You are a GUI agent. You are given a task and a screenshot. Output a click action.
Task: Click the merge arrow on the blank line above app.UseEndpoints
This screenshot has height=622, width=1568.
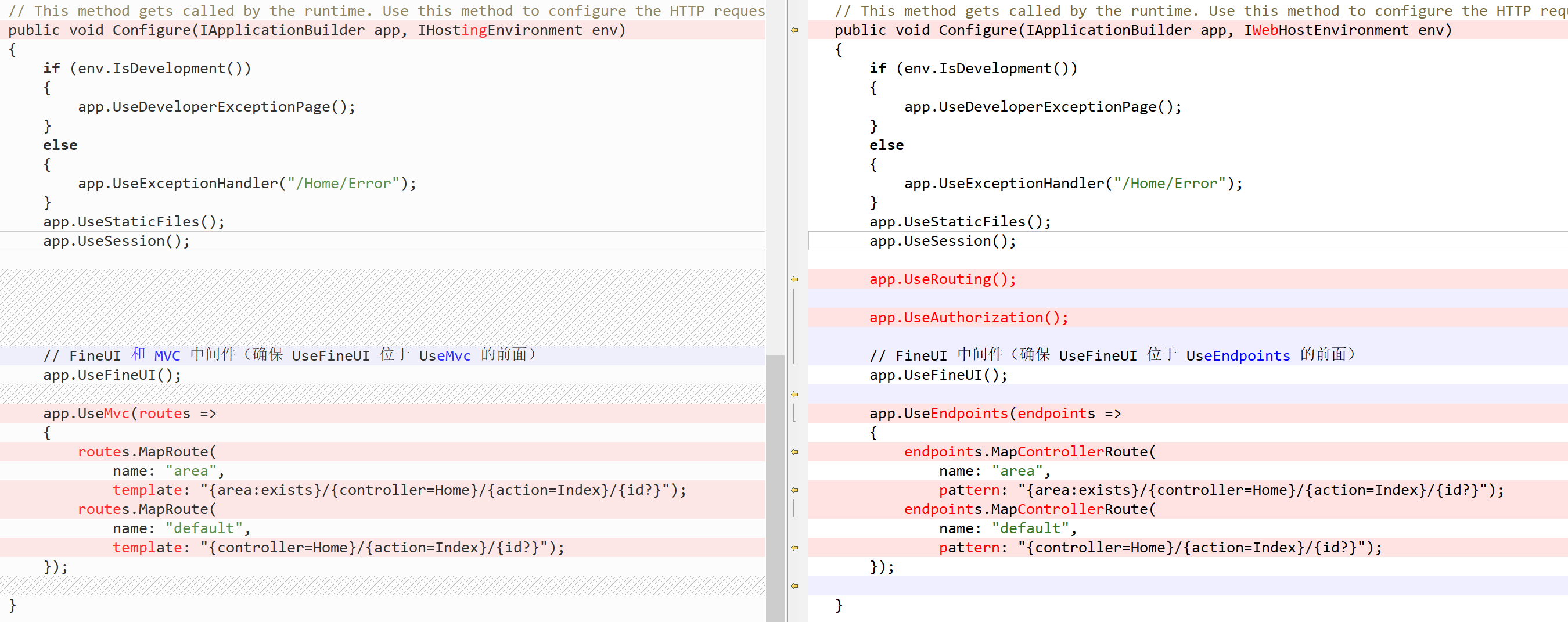(794, 394)
